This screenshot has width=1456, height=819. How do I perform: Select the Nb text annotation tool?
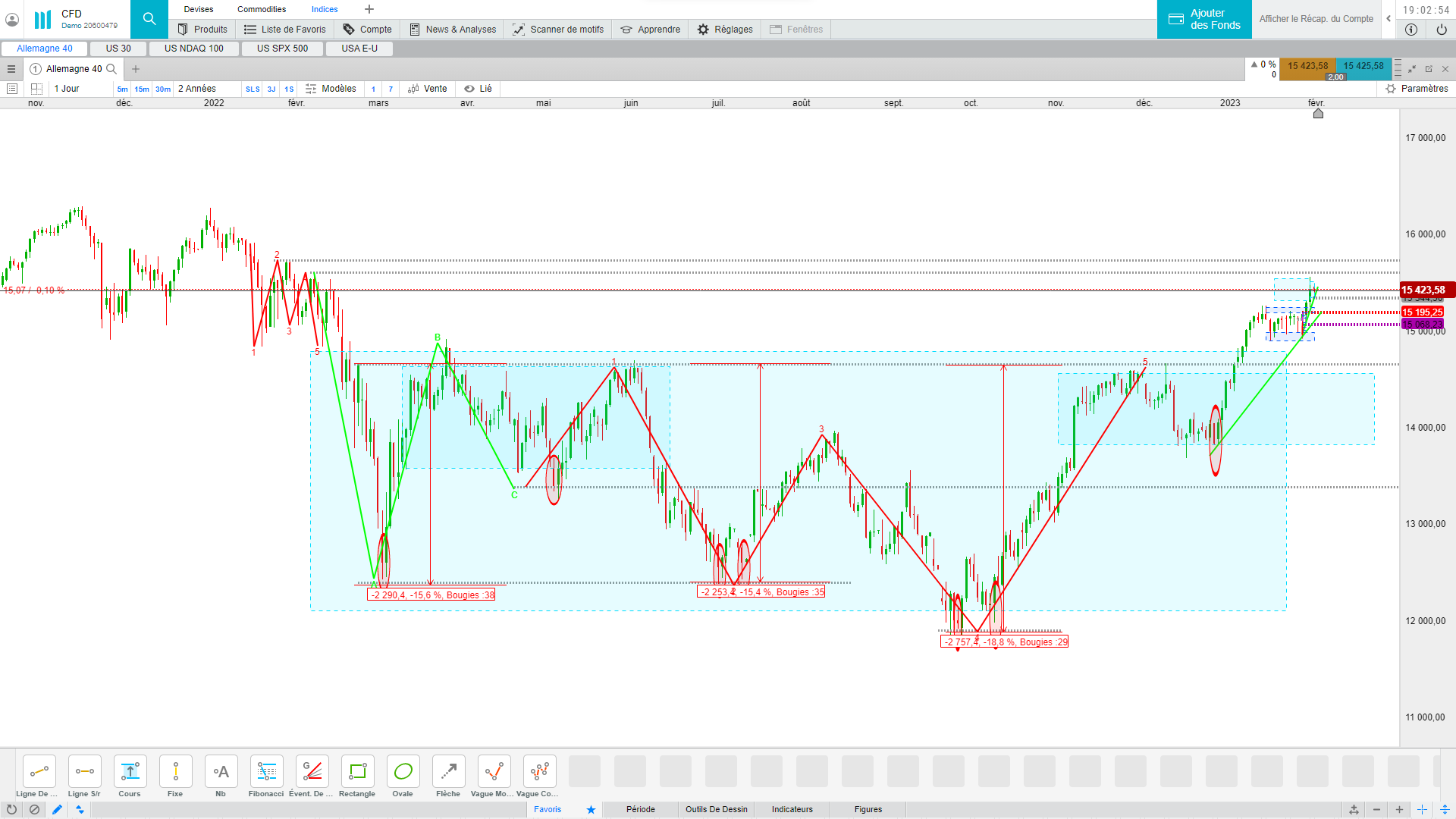click(x=221, y=772)
